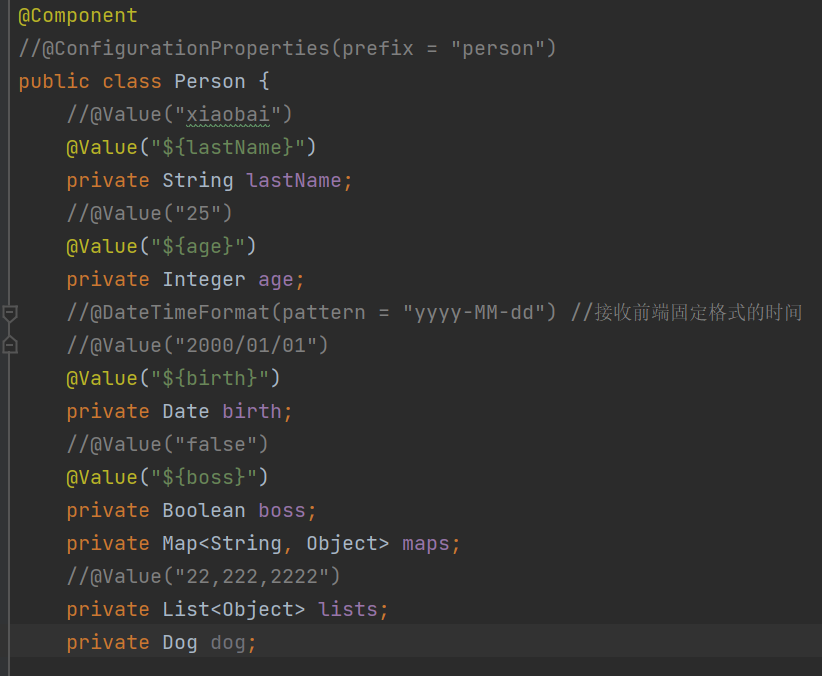Click the commented @ConfigurationProperties line
The image size is (822, 676).
coord(287,49)
